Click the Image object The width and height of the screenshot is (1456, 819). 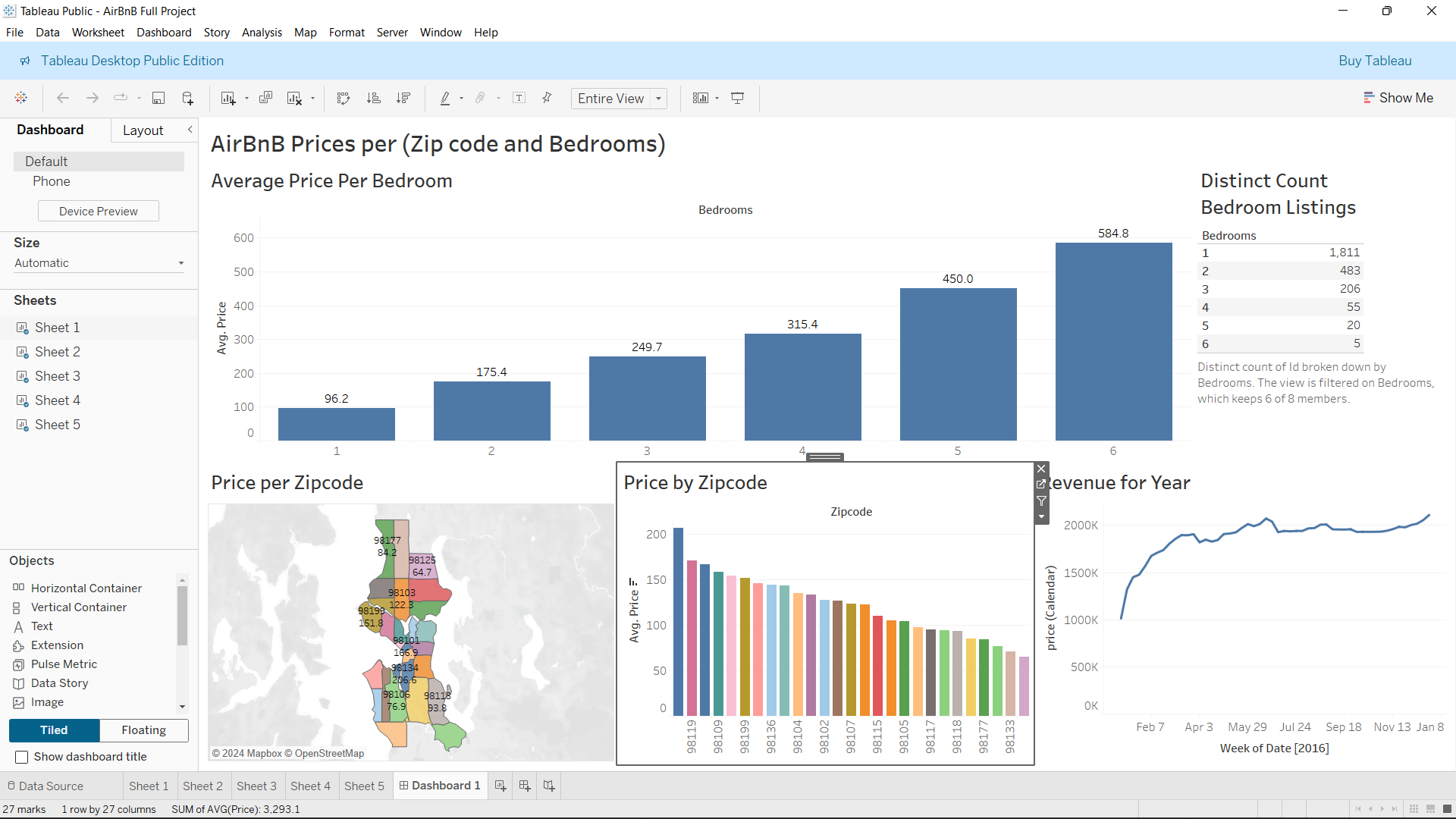coord(47,702)
